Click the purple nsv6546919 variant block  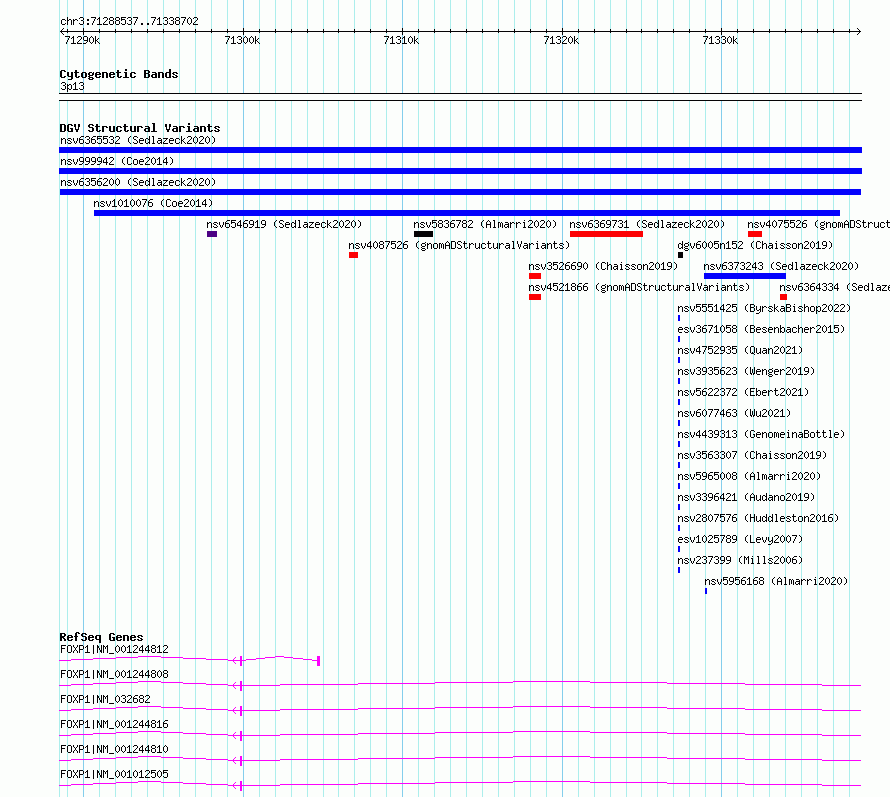212,234
